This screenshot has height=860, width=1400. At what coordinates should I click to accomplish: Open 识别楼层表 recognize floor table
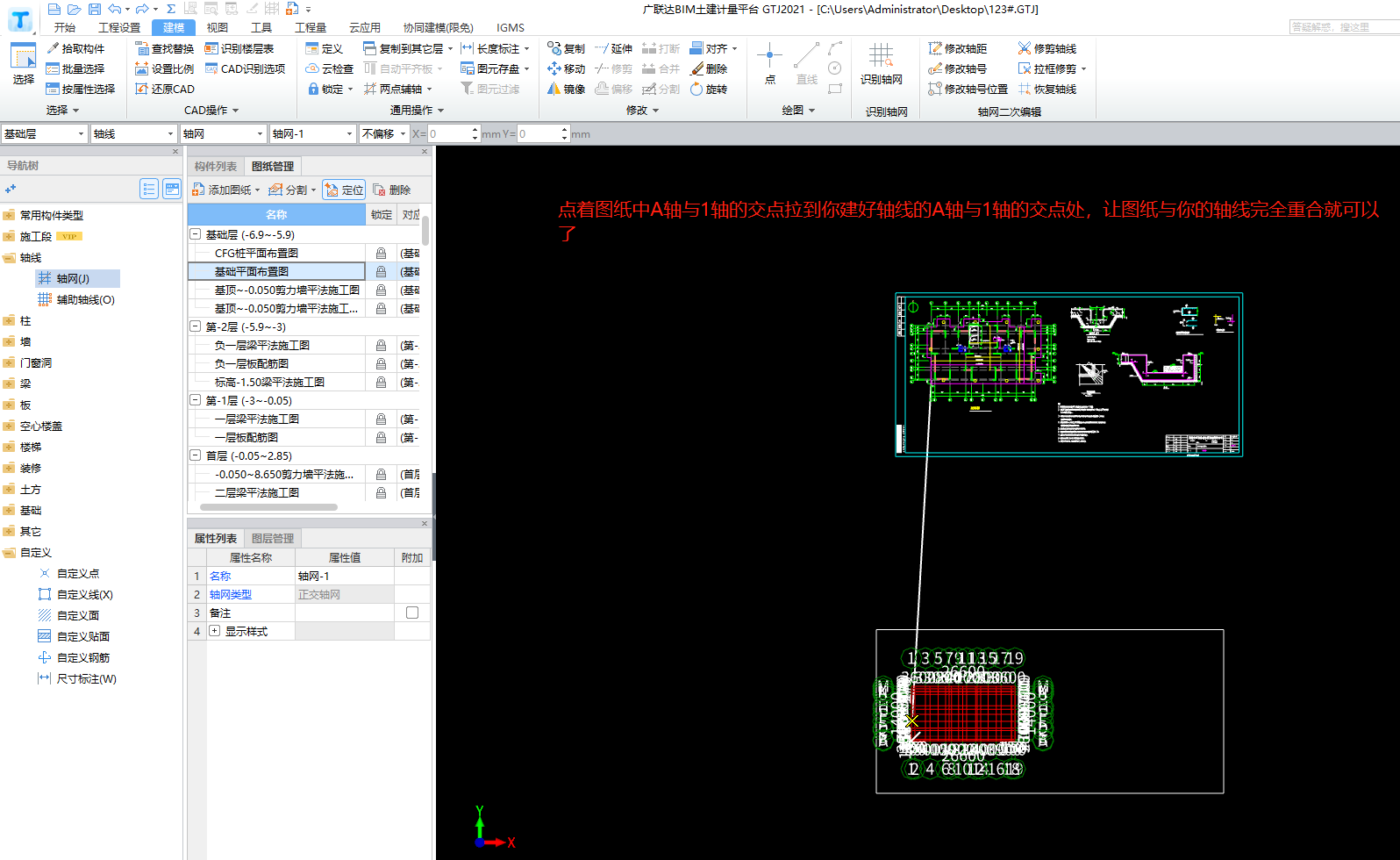coord(239,48)
